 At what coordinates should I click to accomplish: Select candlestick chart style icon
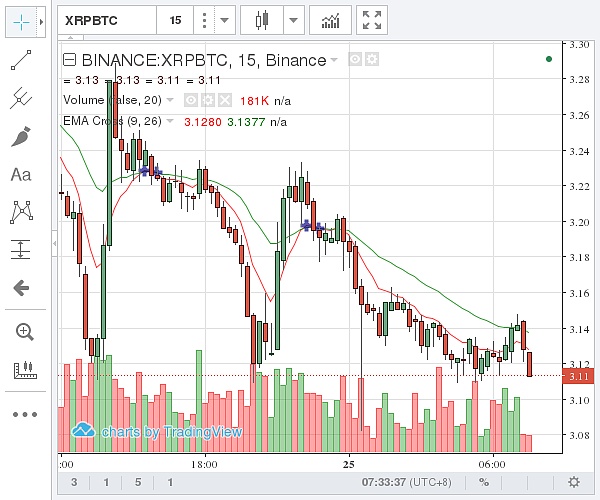(x=262, y=20)
